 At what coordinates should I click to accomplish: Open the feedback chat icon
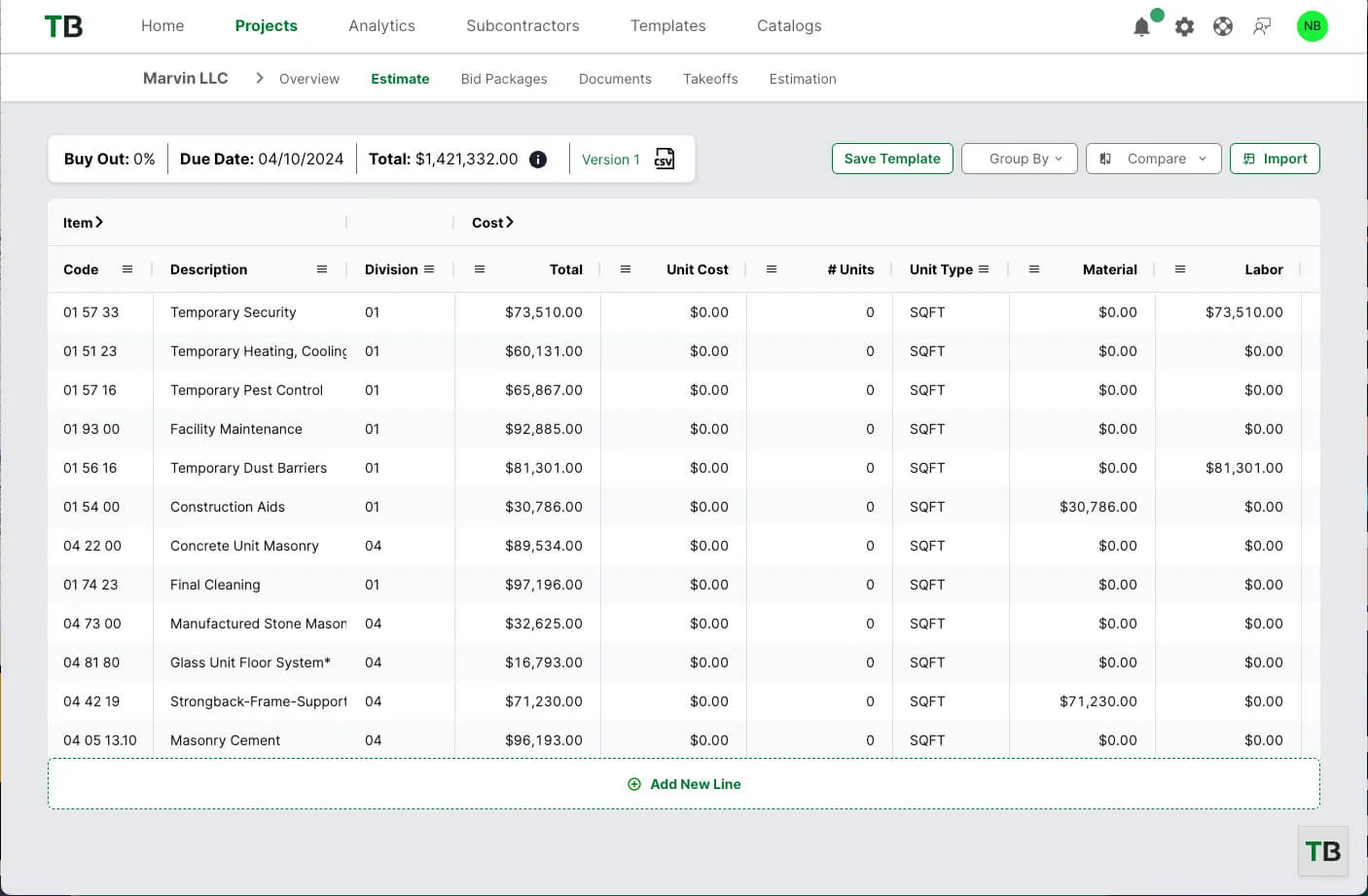point(1262,26)
